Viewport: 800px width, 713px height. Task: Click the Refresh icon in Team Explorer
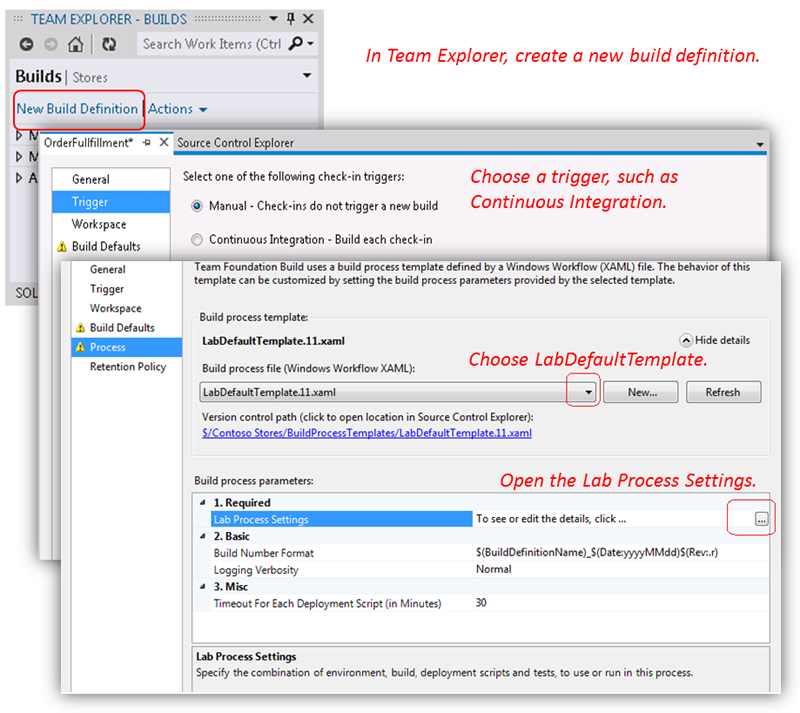(109, 44)
